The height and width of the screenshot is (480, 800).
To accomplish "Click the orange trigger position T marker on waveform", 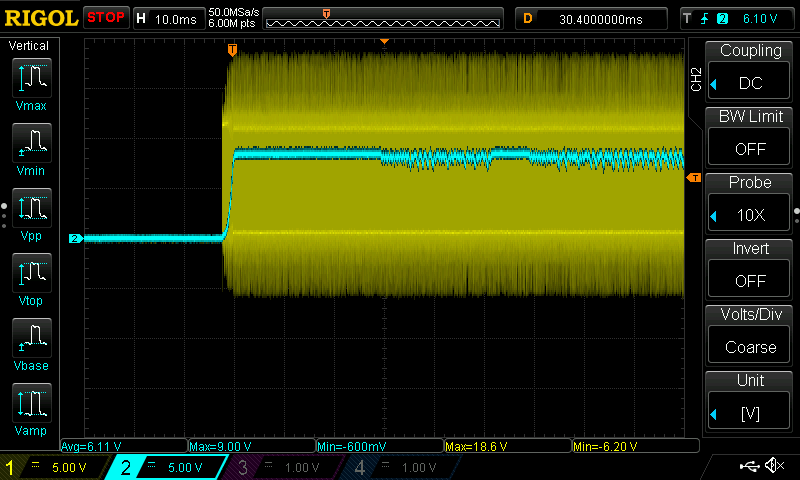I will [232, 50].
